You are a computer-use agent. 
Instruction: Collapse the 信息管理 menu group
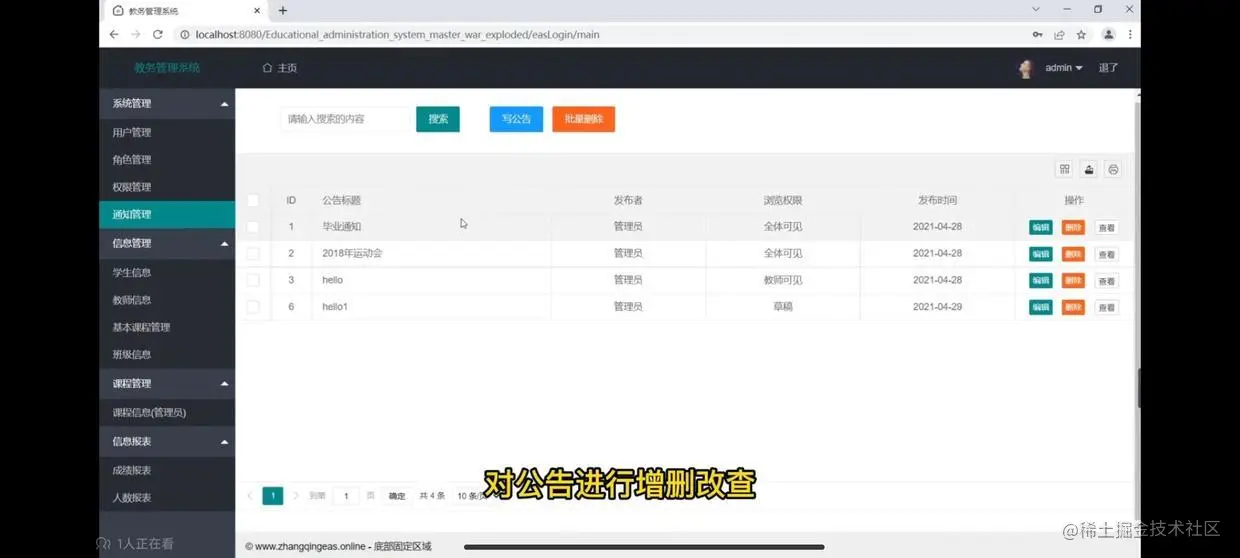(167, 243)
